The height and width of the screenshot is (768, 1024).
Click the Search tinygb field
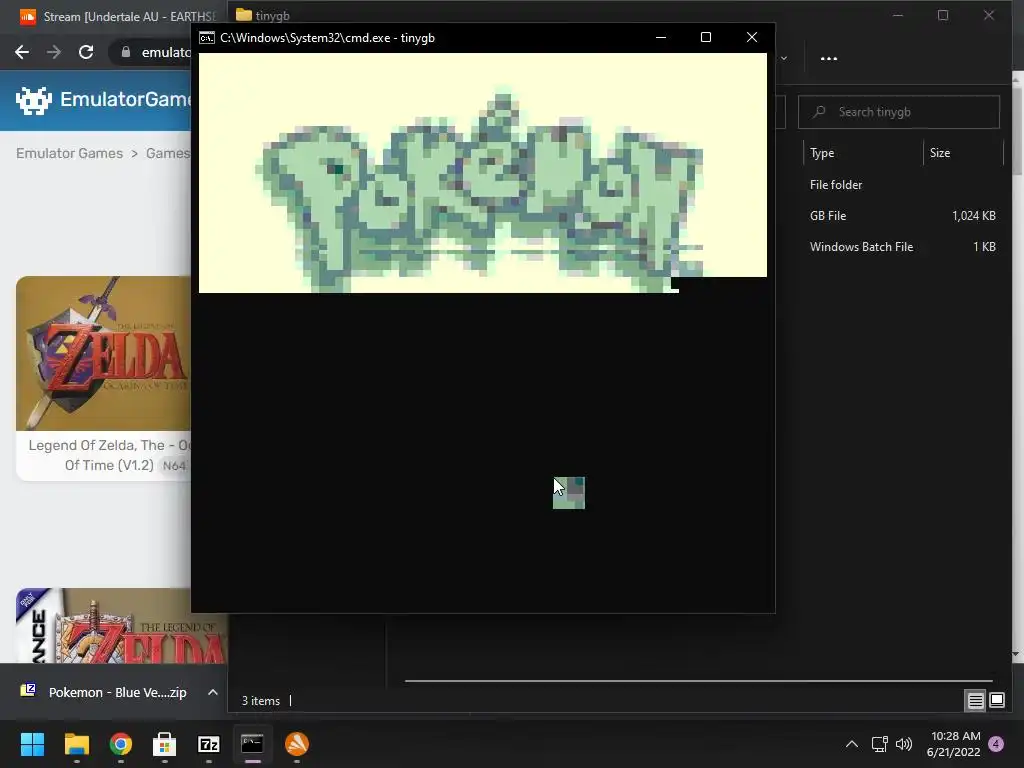[899, 112]
